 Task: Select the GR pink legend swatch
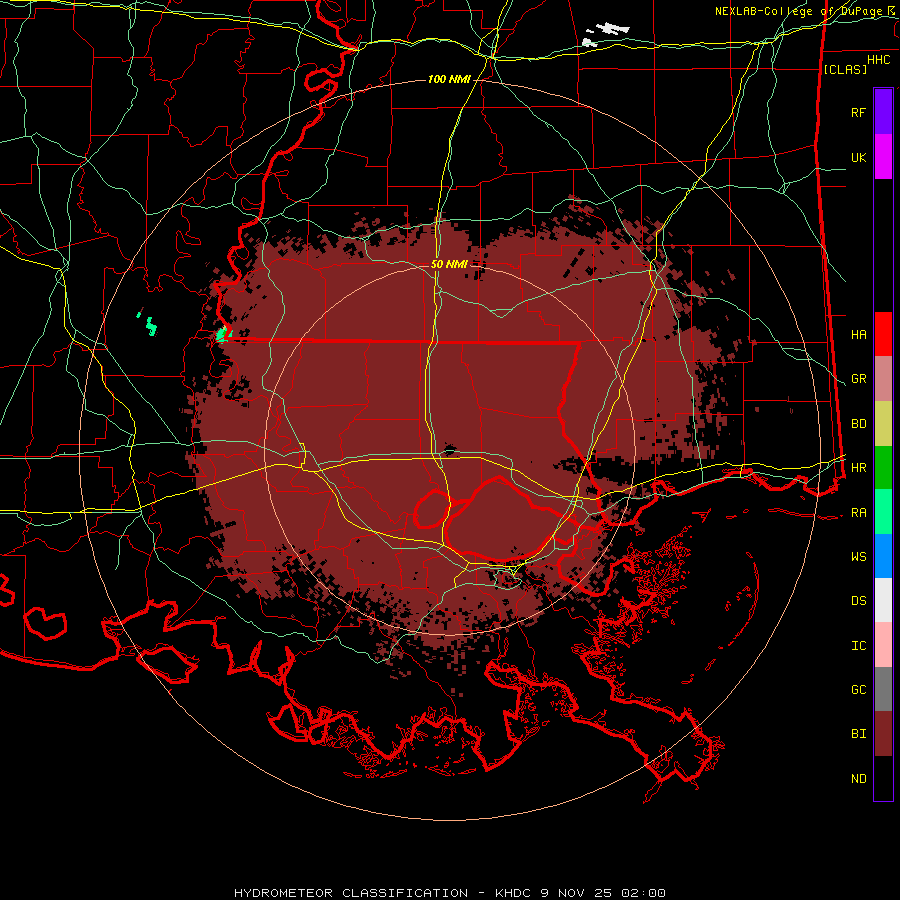pos(883,379)
